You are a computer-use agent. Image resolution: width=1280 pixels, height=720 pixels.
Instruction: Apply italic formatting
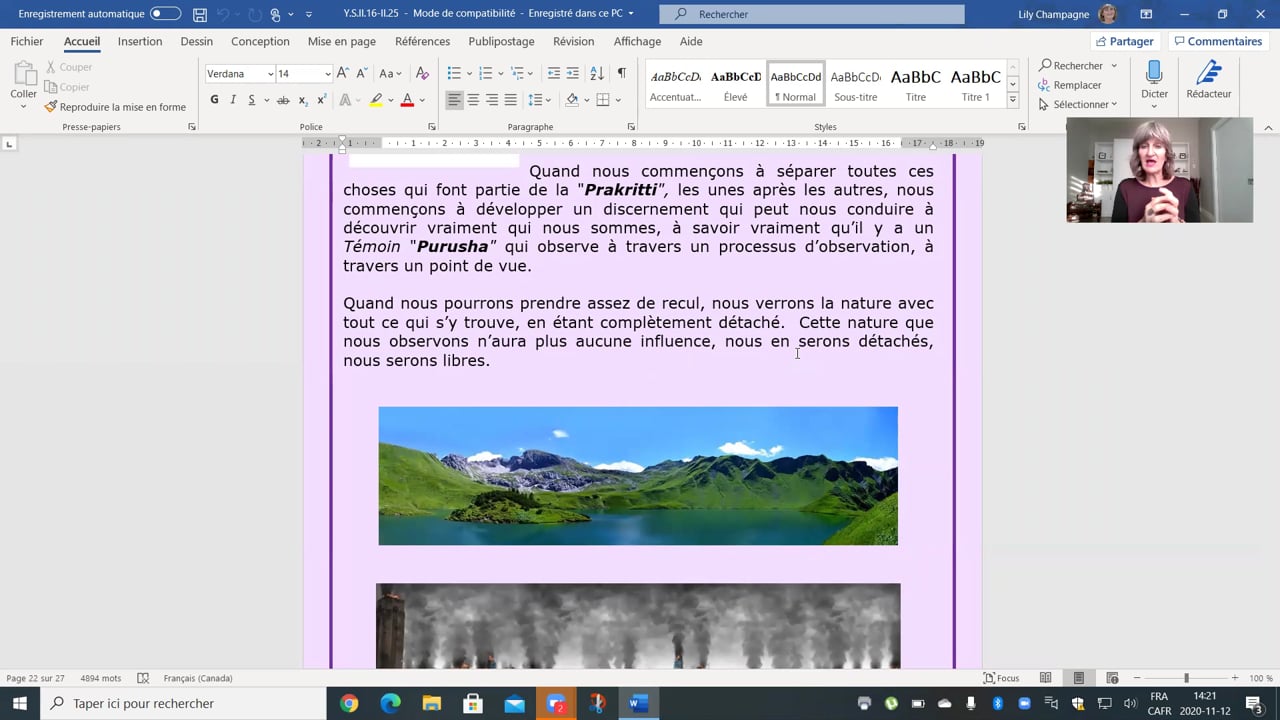(x=233, y=100)
